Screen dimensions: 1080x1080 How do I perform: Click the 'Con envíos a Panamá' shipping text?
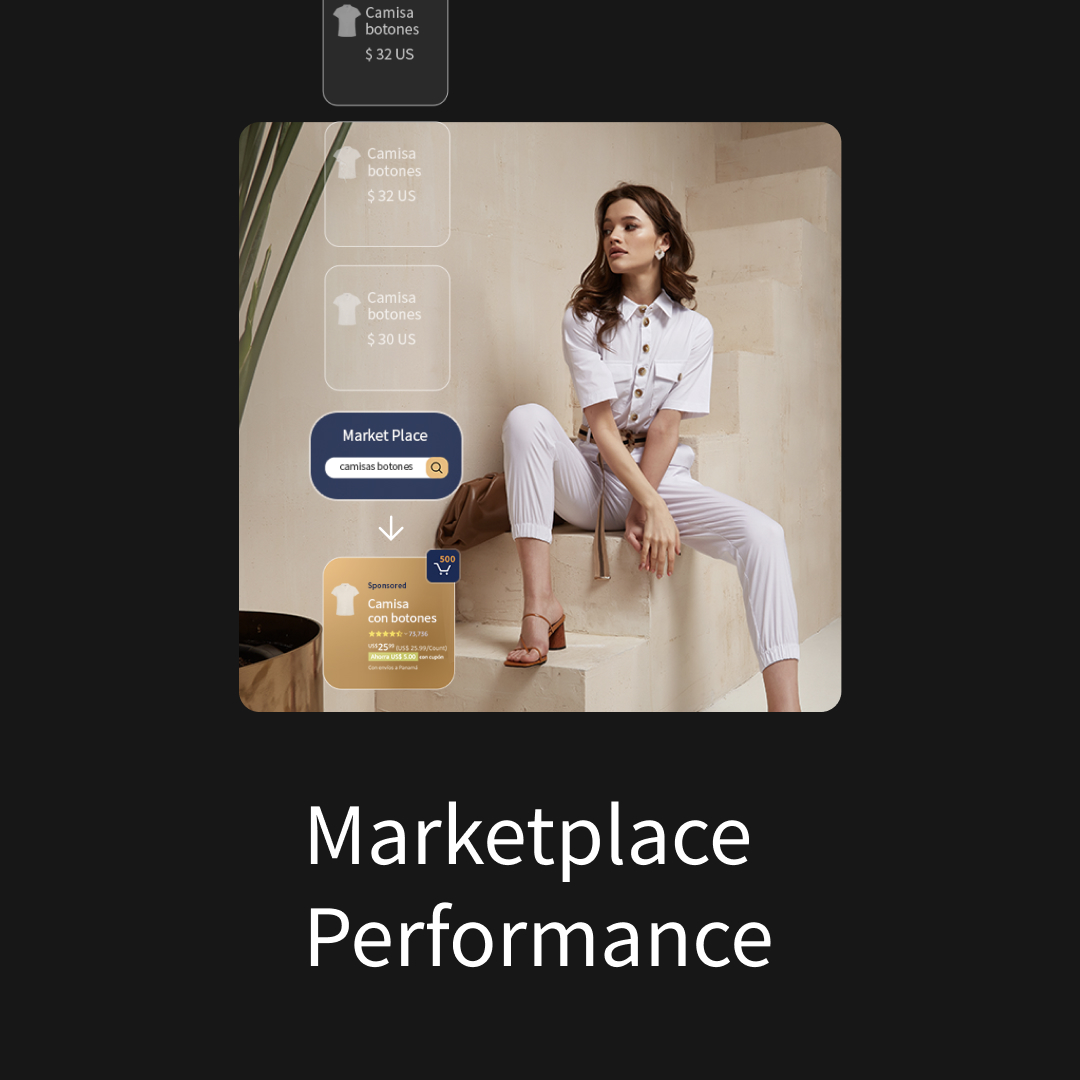393,667
